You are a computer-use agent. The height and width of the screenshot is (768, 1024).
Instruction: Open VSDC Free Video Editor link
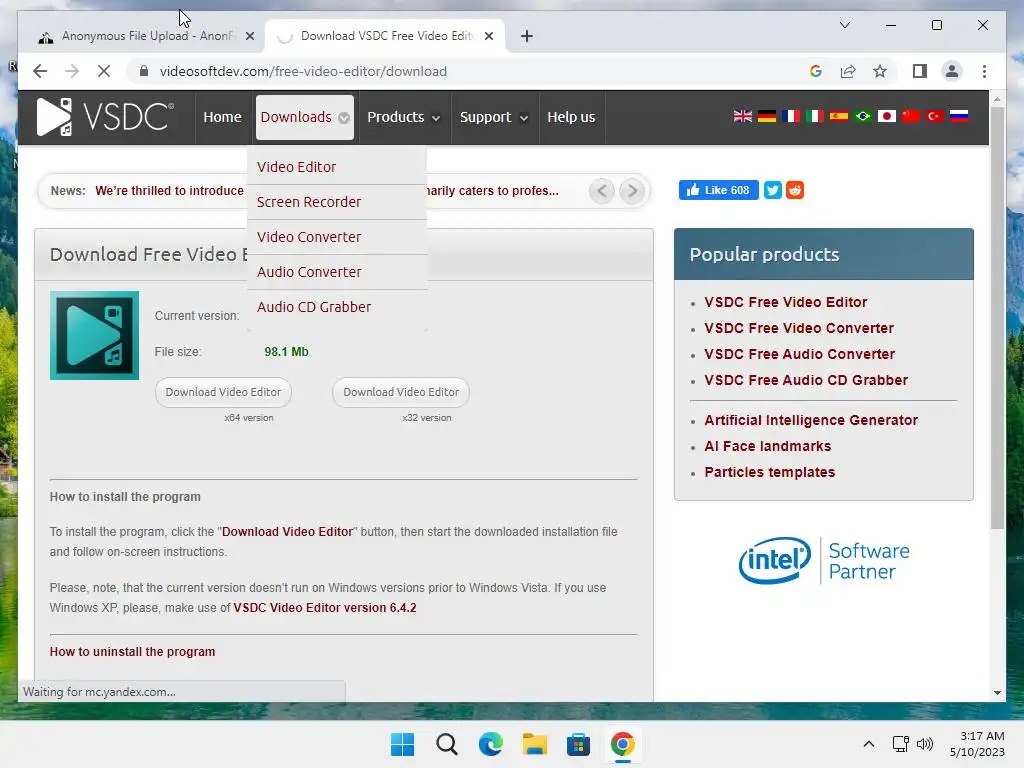click(x=786, y=302)
